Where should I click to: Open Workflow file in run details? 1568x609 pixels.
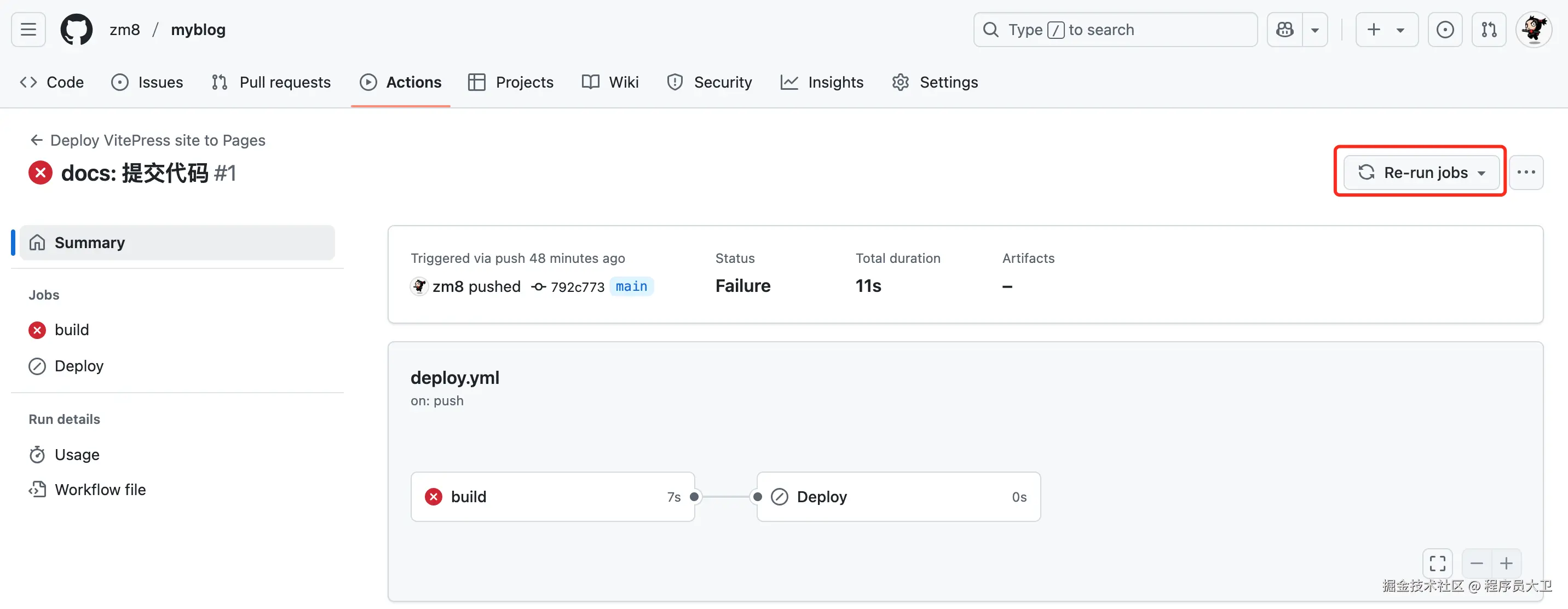click(x=100, y=490)
